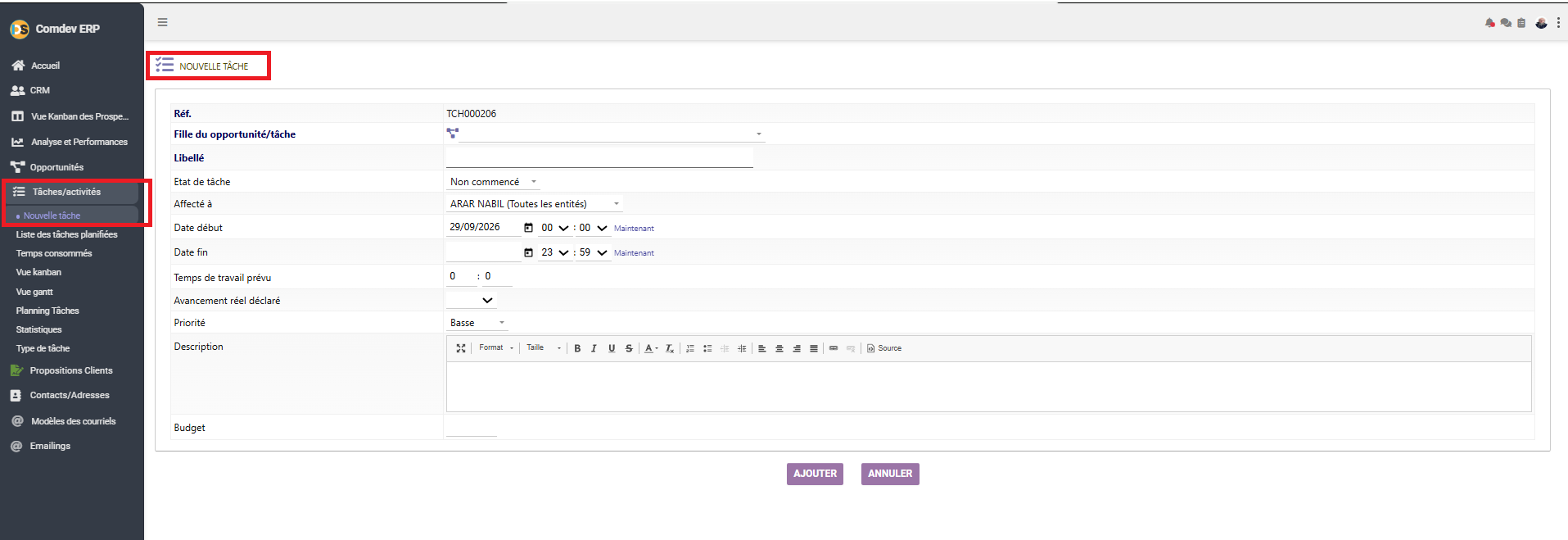Open the Date début calendar picker
The height and width of the screenshot is (540, 1568).
(528, 228)
